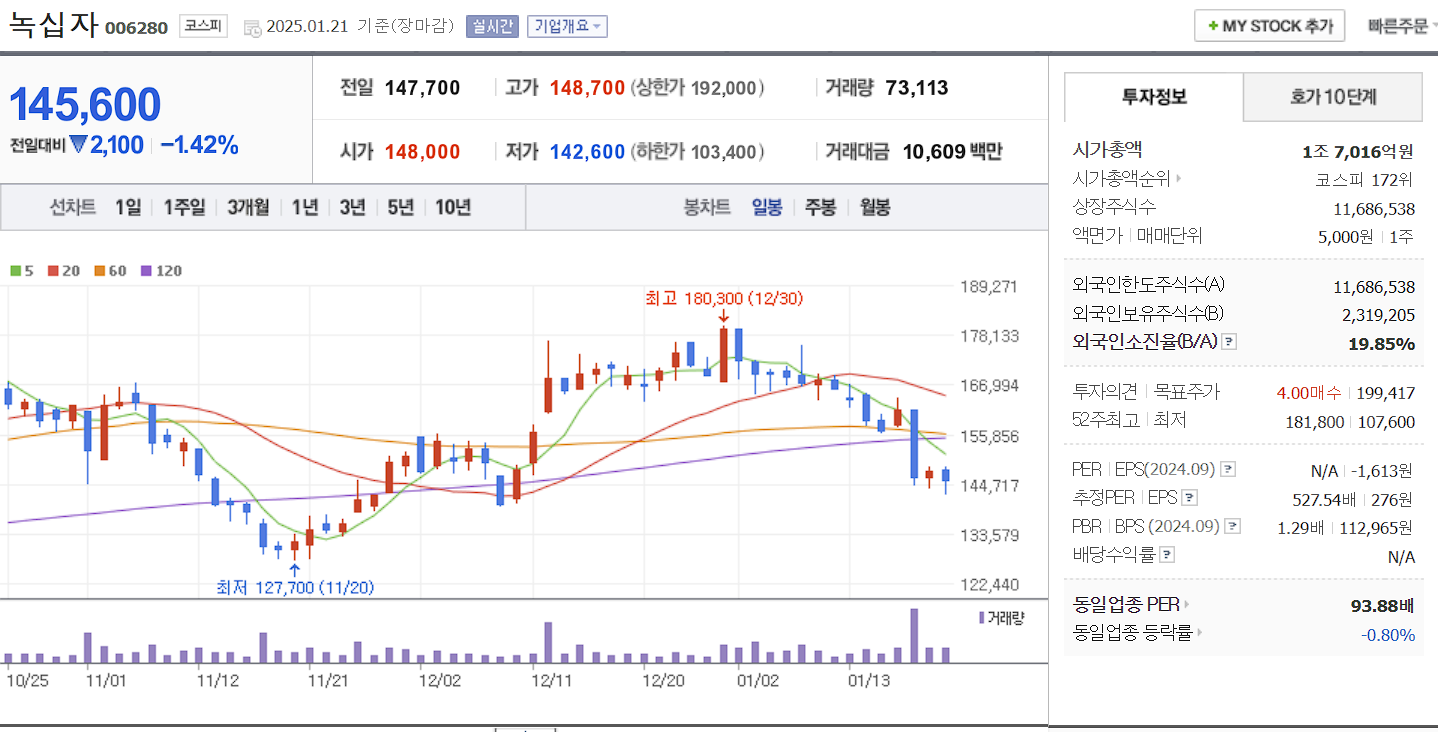This screenshot has width=1438, height=732.
Task: Click the 최고 180,300 marker on the chart
Action: pyautogui.click(x=724, y=299)
